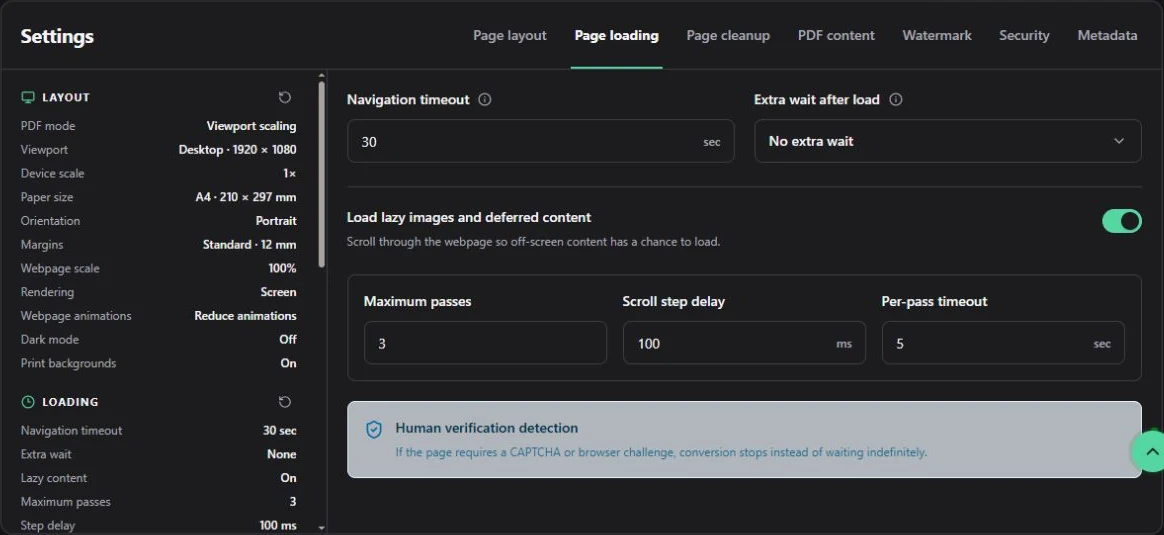The height and width of the screenshot is (535, 1164).
Task: Click the Device scale summary row
Action: (158, 174)
